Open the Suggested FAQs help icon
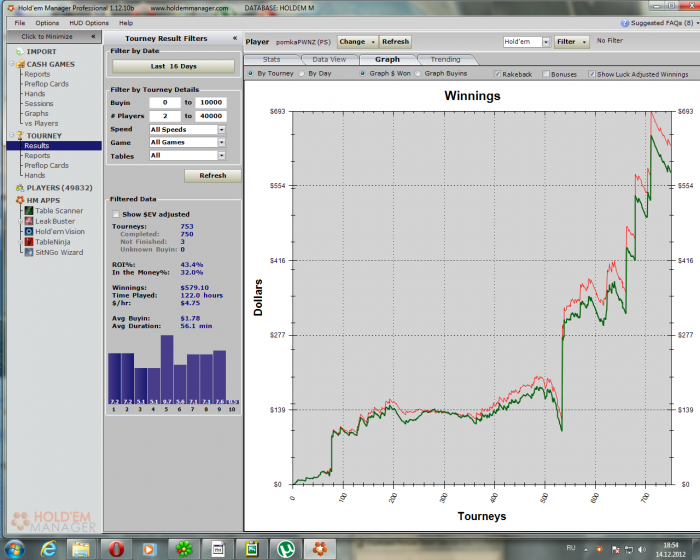This screenshot has height=560, width=700. (625, 23)
